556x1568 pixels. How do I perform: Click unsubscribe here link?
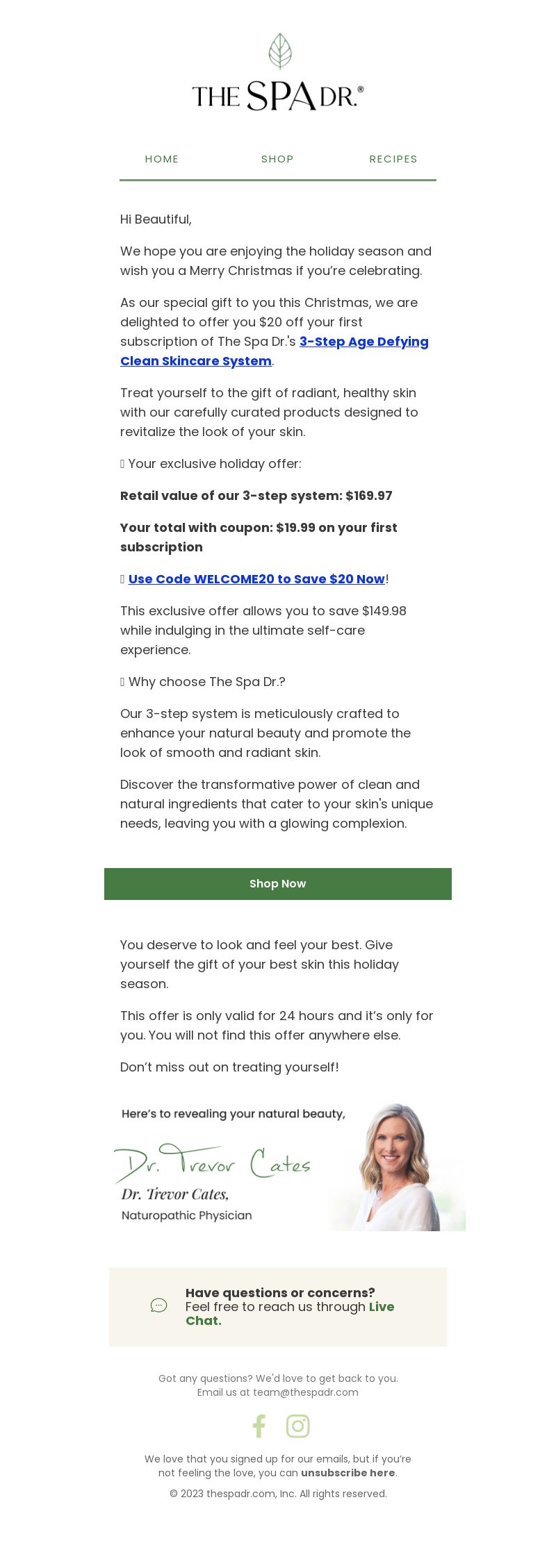348,1473
